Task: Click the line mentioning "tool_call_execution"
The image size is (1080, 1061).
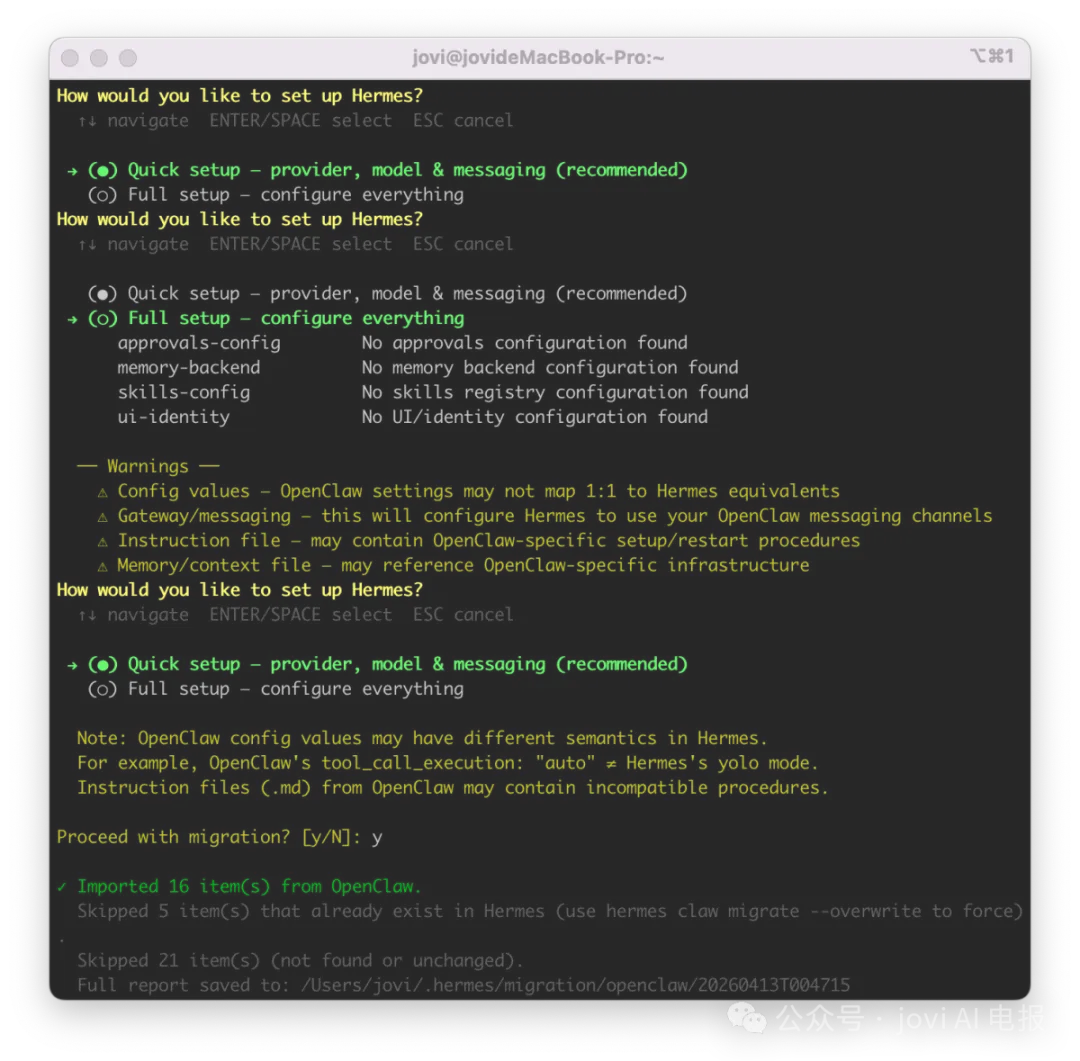Action: (448, 764)
